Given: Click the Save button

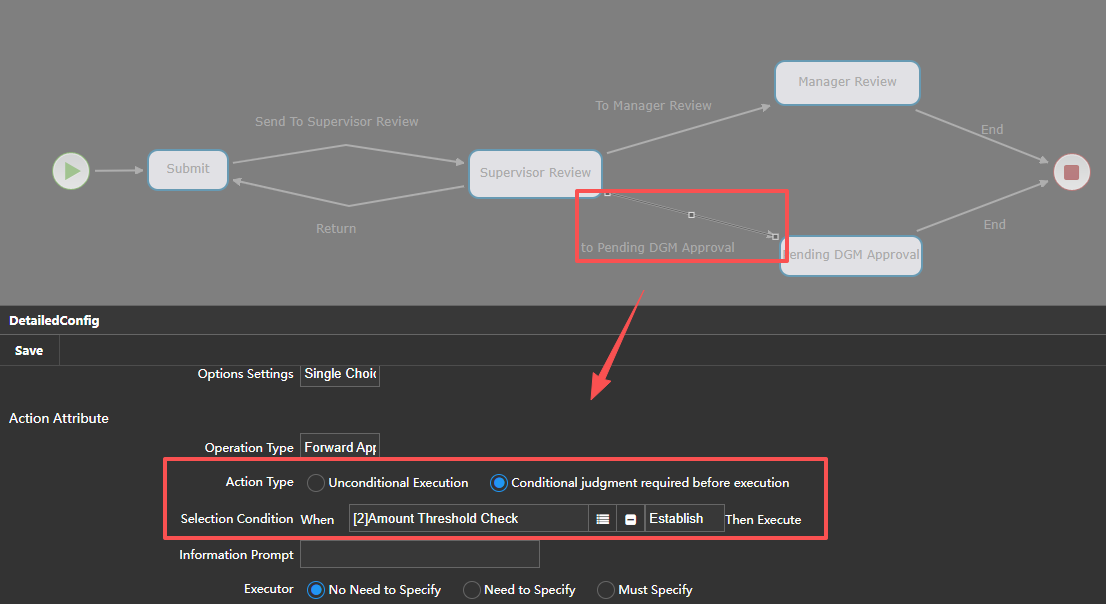Looking at the screenshot, I should click(29, 351).
